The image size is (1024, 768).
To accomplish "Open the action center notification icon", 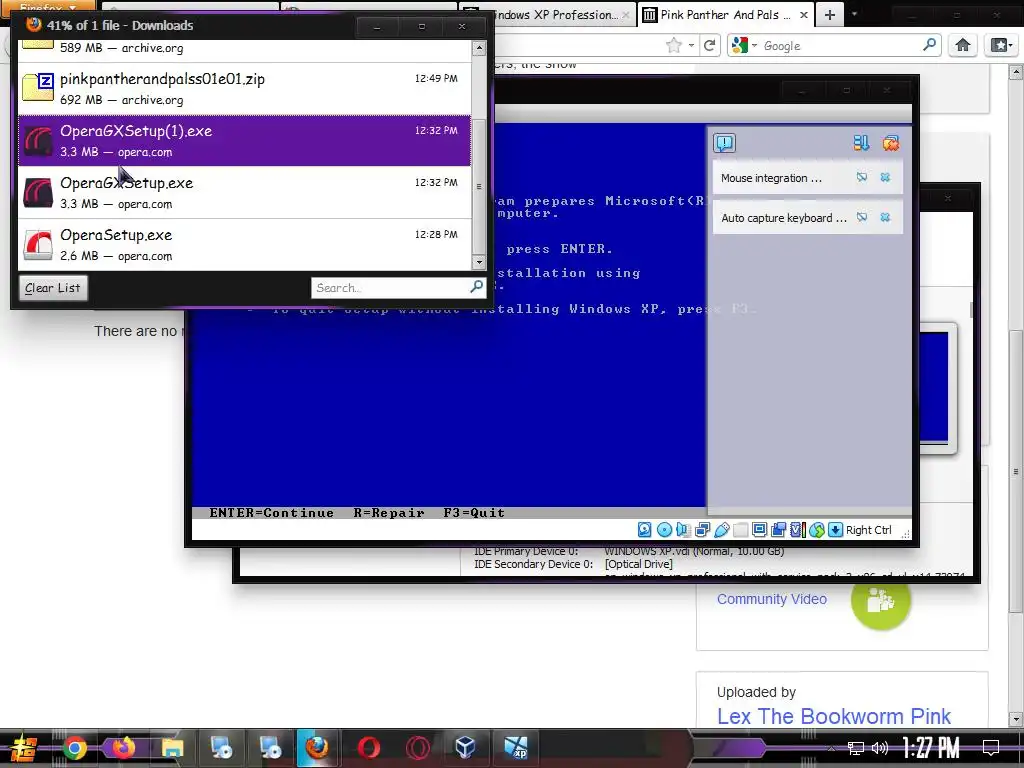I will pyautogui.click(x=991, y=748).
